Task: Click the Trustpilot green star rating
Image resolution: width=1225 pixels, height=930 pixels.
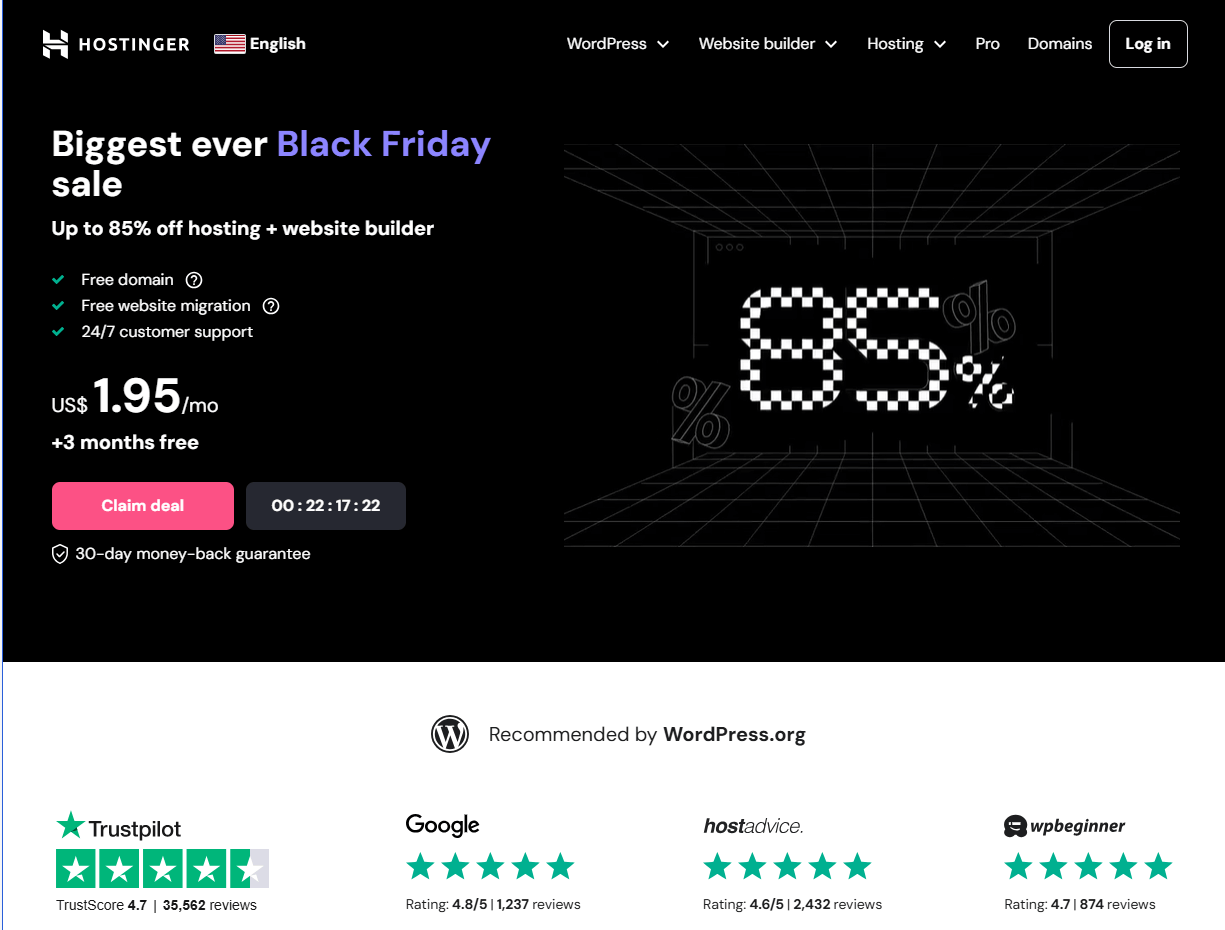Action: coord(162,868)
